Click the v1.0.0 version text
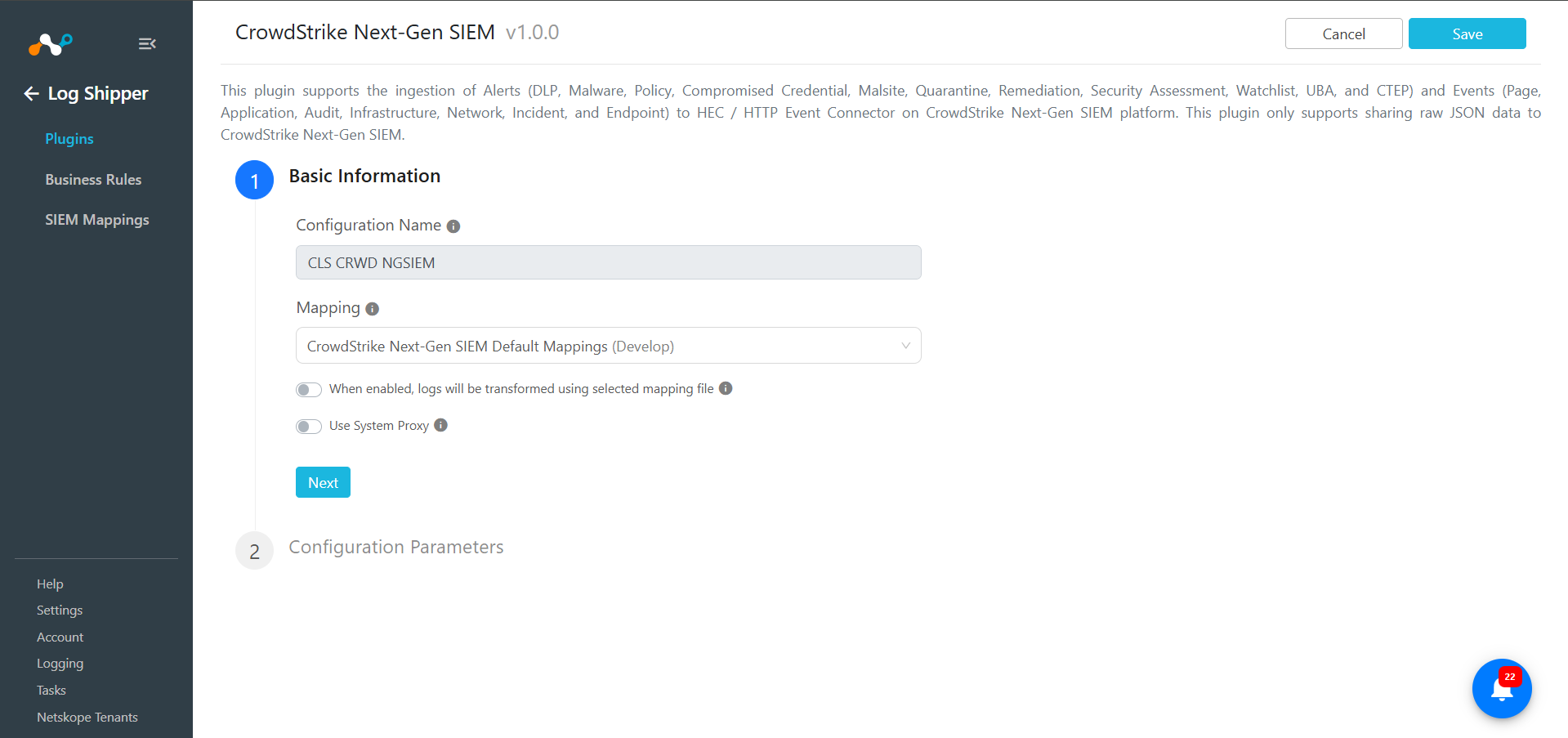1568x738 pixels. pyautogui.click(x=533, y=33)
